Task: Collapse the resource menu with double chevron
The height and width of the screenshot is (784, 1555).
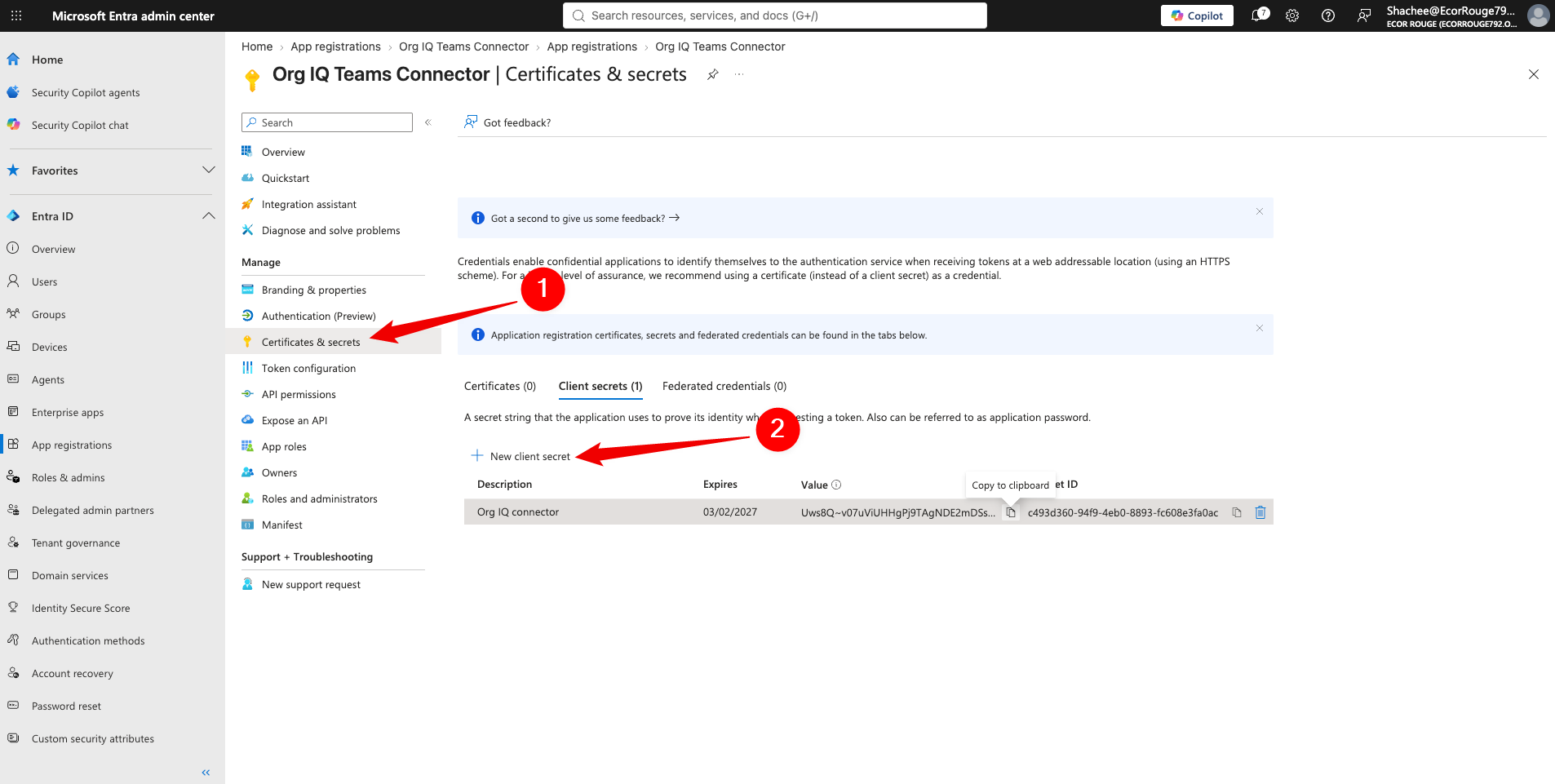Action: click(428, 122)
